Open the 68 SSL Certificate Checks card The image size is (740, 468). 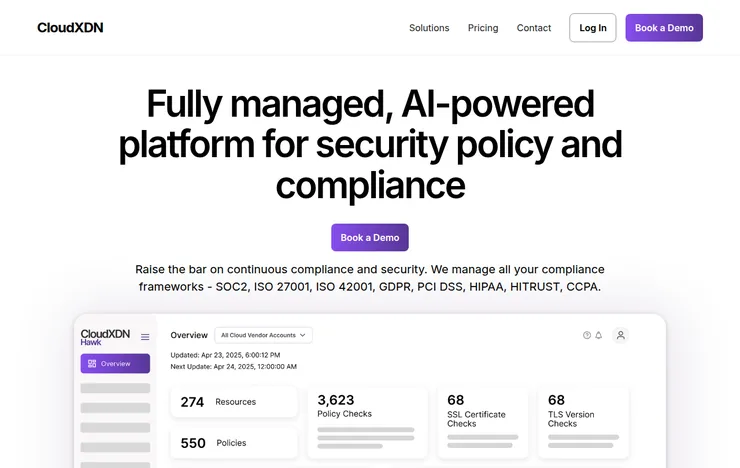483,422
